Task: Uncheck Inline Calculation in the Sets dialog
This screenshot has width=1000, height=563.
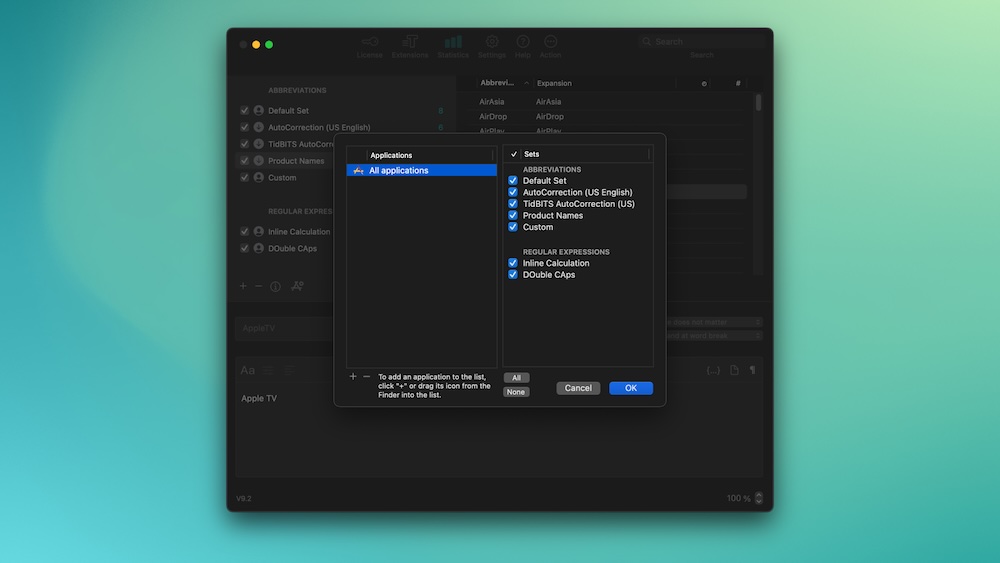Action: coord(513,263)
